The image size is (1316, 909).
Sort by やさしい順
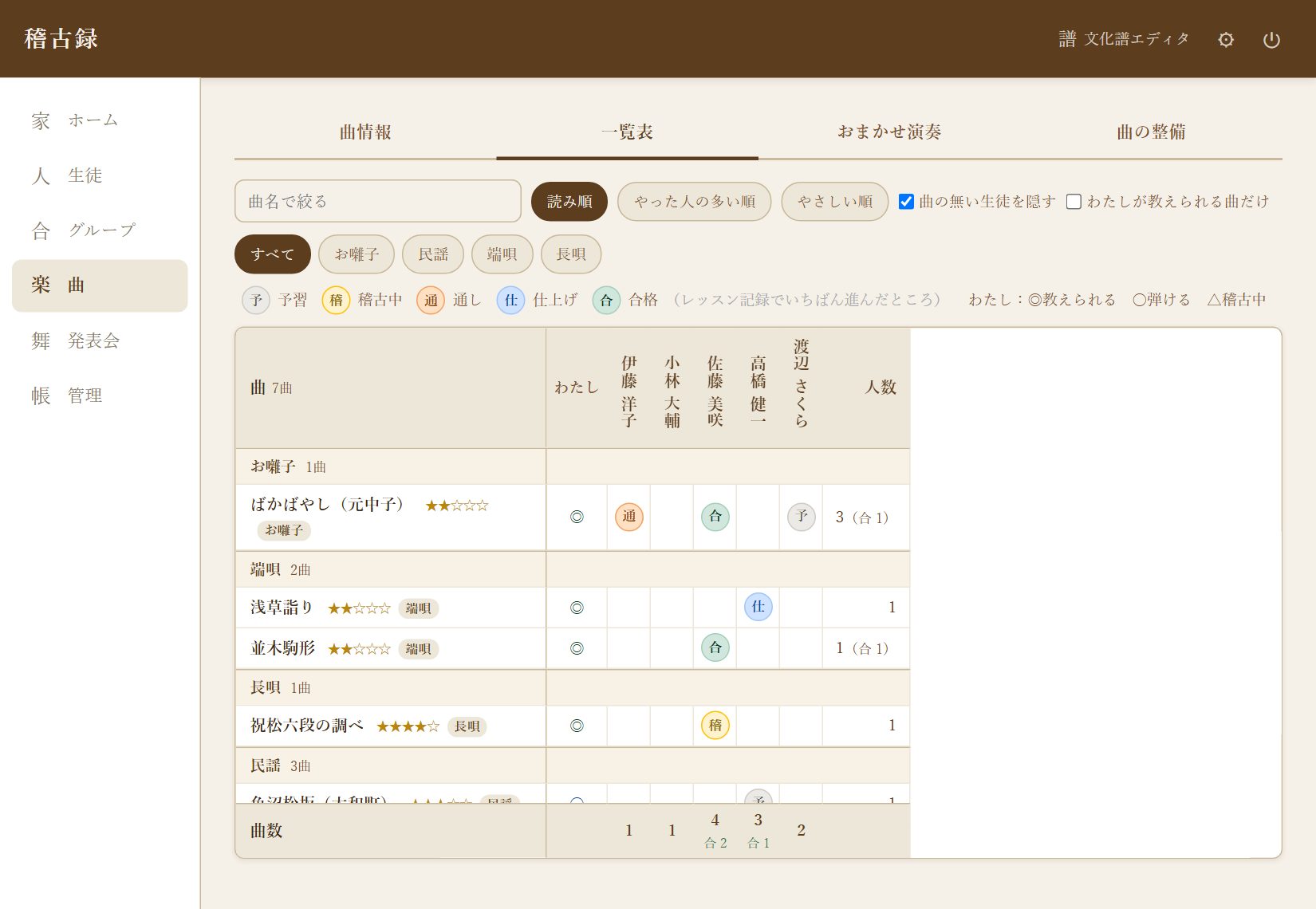pos(835,202)
